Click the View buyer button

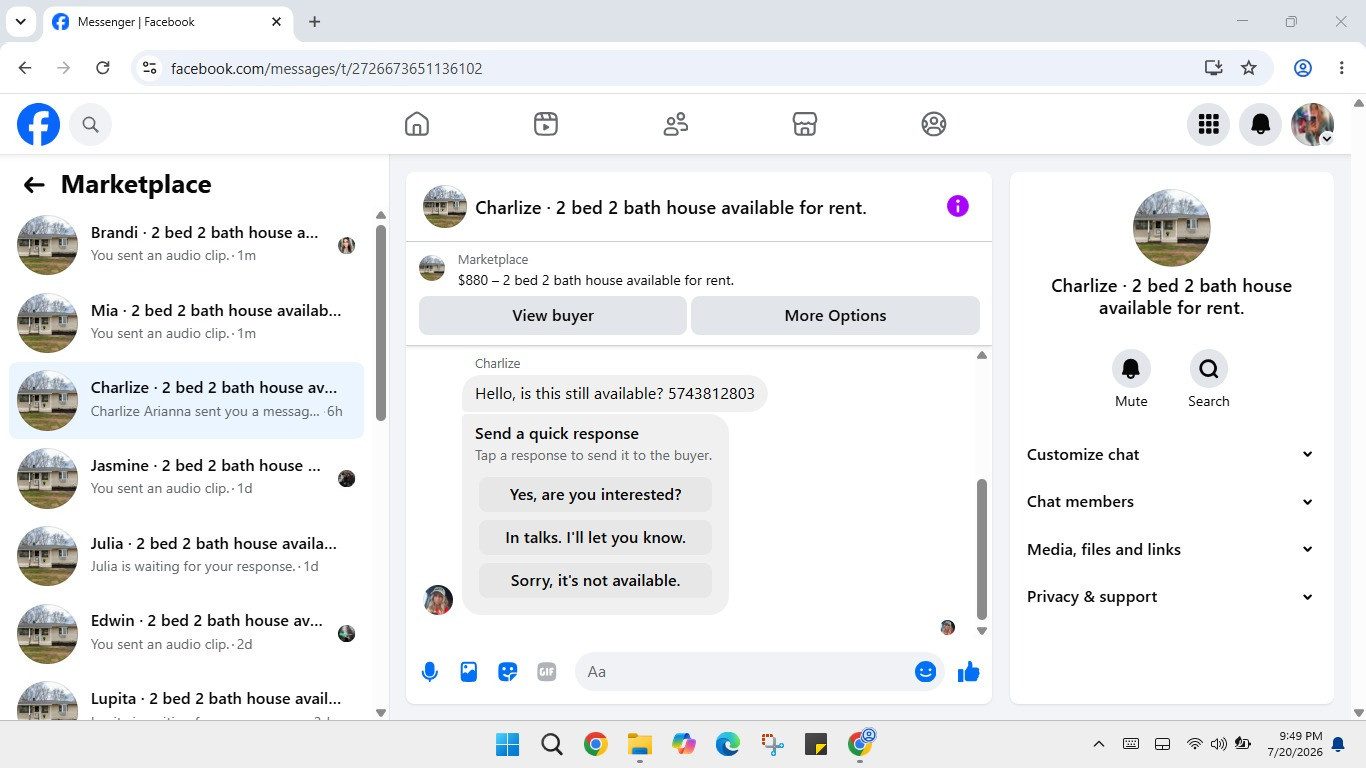click(553, 316)
